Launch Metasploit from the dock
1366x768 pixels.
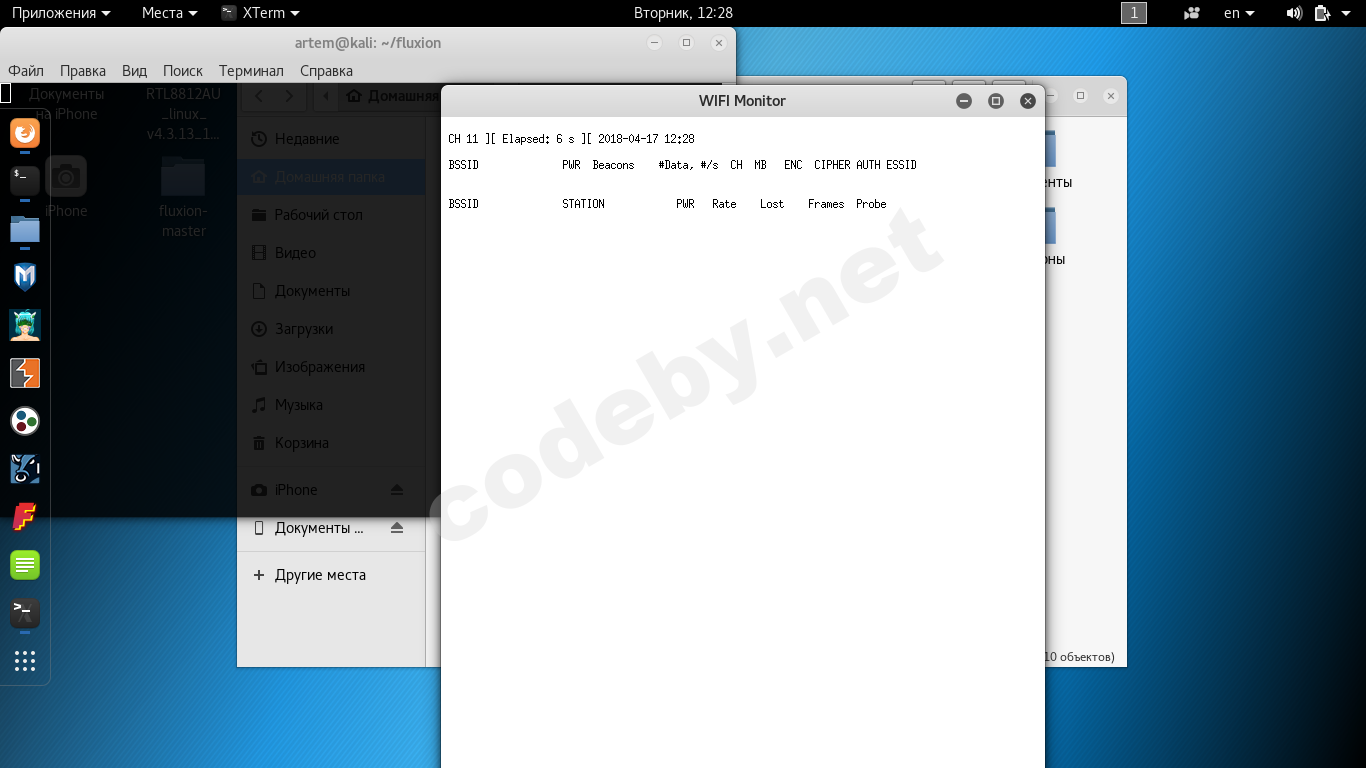25,277
